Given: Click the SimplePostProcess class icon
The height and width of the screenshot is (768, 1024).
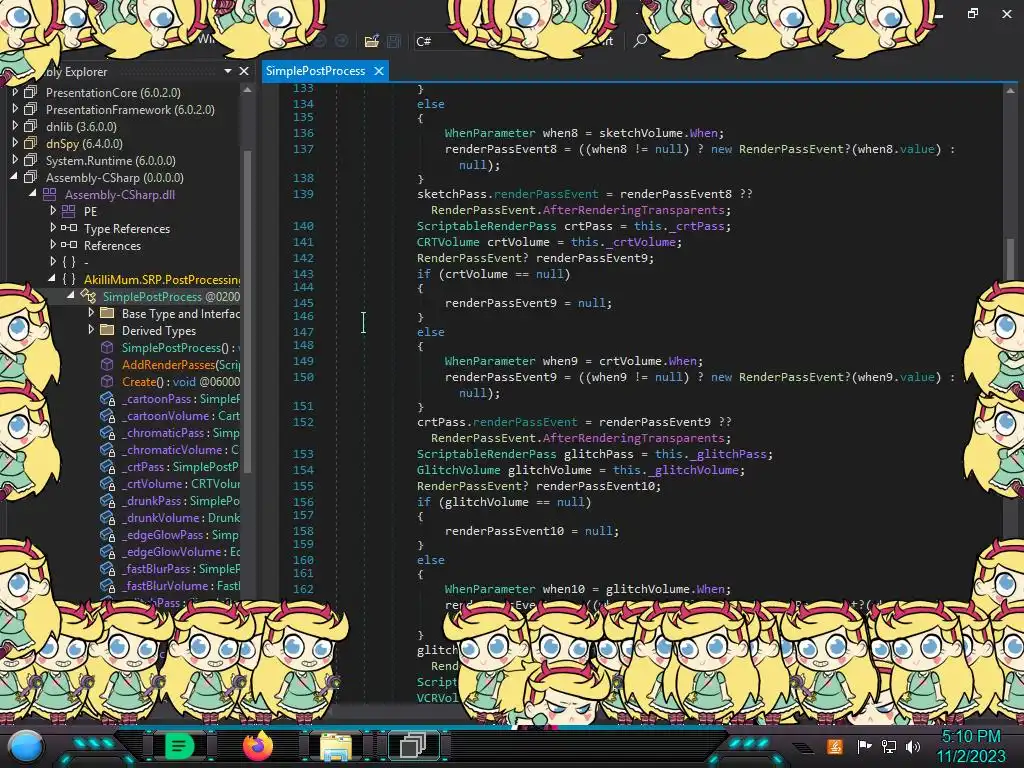Looking at the screenshot, I should coord(88,296).
